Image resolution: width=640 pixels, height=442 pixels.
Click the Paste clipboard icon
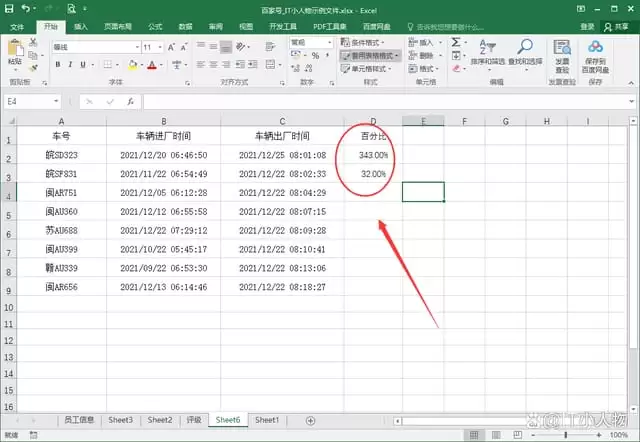[x=15, y=48]
